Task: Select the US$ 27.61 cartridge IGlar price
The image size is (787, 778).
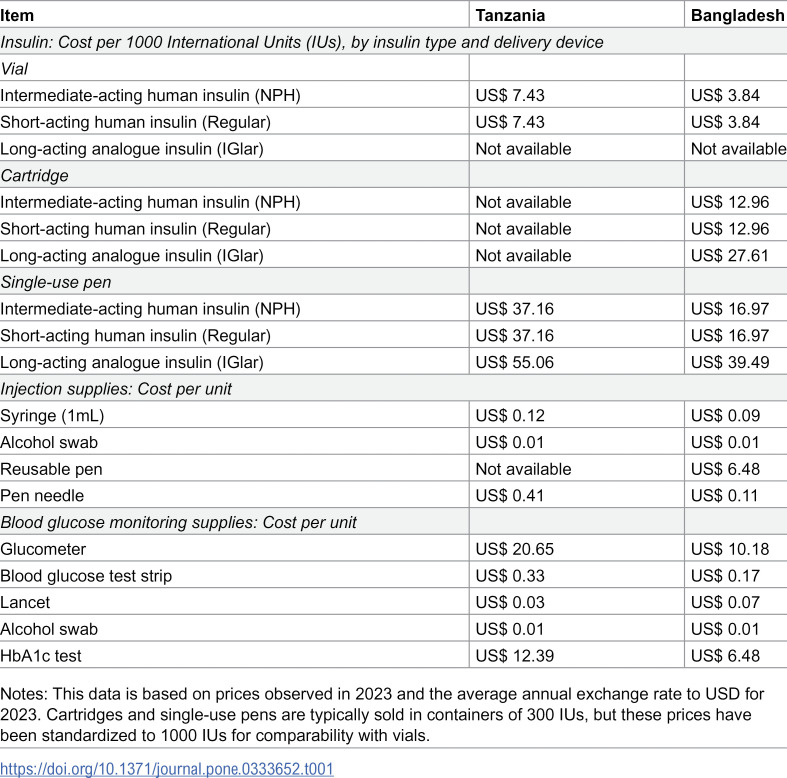Action: [730, 255]
